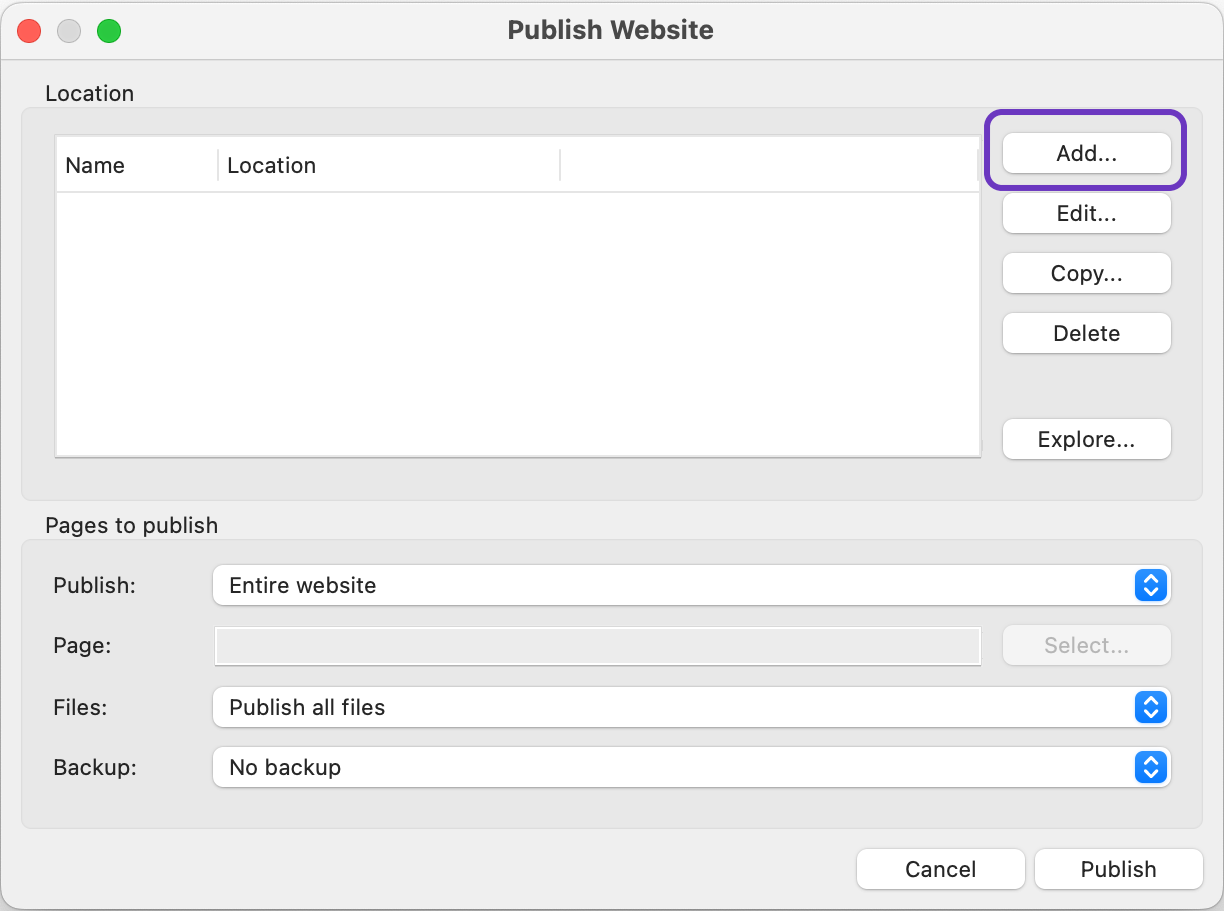The height and width of the screenshot is (911, 1224).
Task: Click the Location column header
Action: 388,166
